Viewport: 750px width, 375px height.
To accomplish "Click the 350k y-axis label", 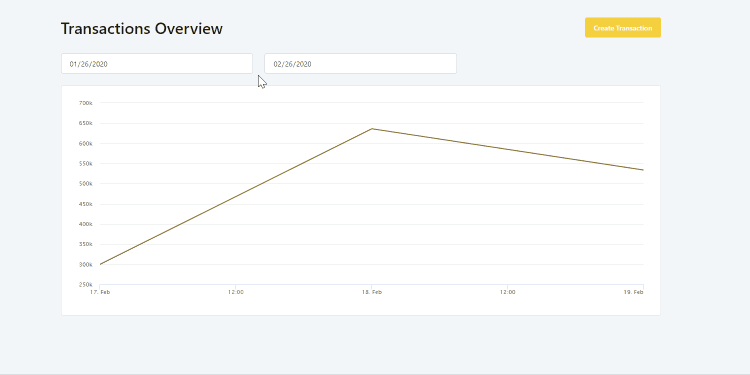I will [86, 244].
